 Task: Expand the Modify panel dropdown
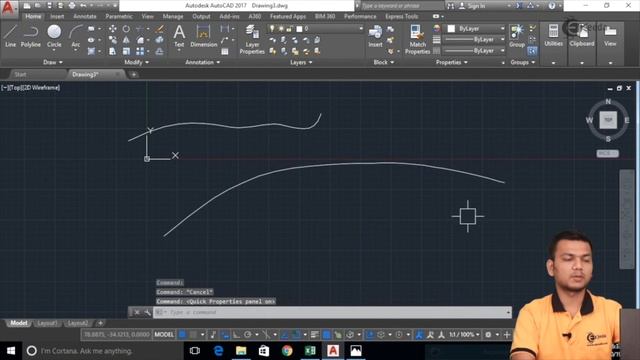[136, 62]
